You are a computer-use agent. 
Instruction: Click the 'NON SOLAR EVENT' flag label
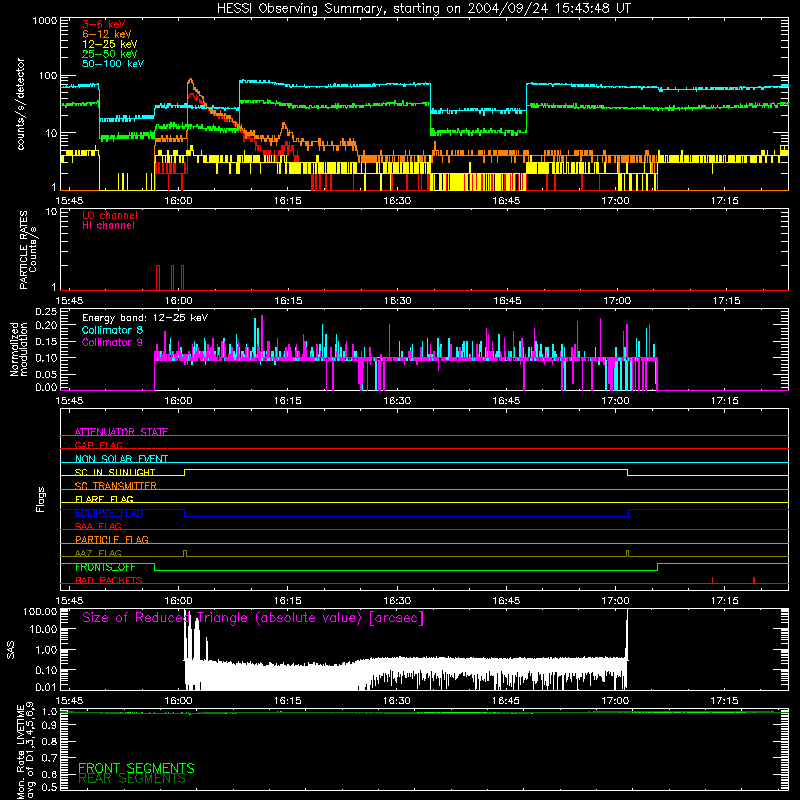point(121,459)
